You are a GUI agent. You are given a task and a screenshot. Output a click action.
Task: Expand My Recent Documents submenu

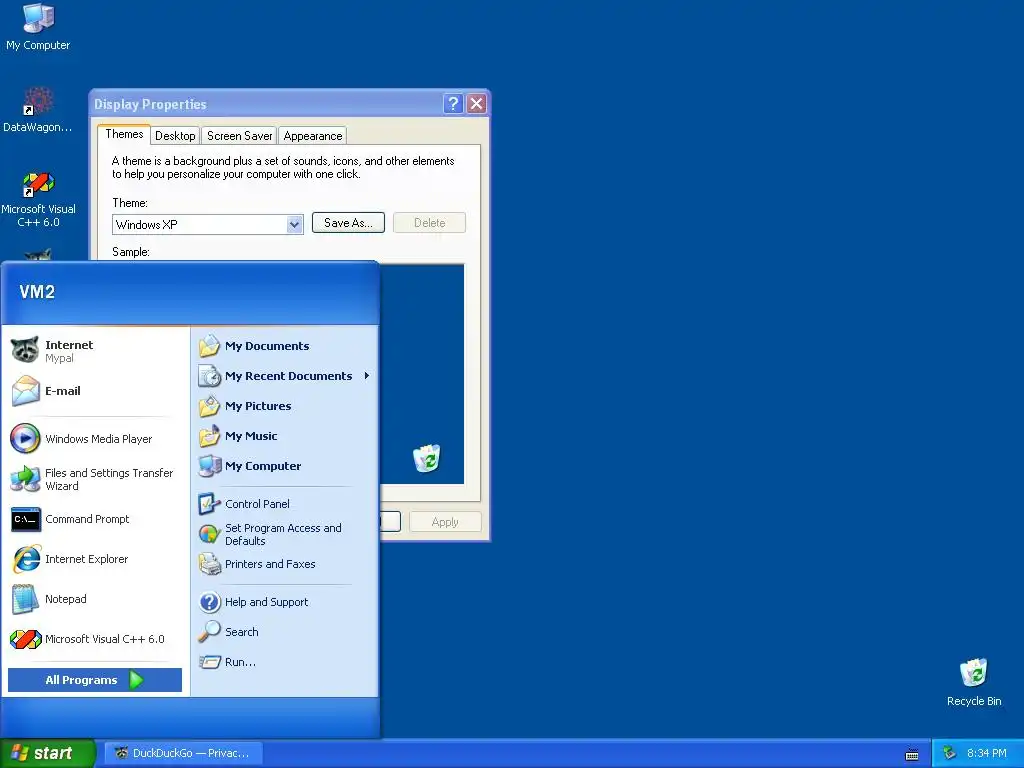pyautogui.click(x=285, y=376)
